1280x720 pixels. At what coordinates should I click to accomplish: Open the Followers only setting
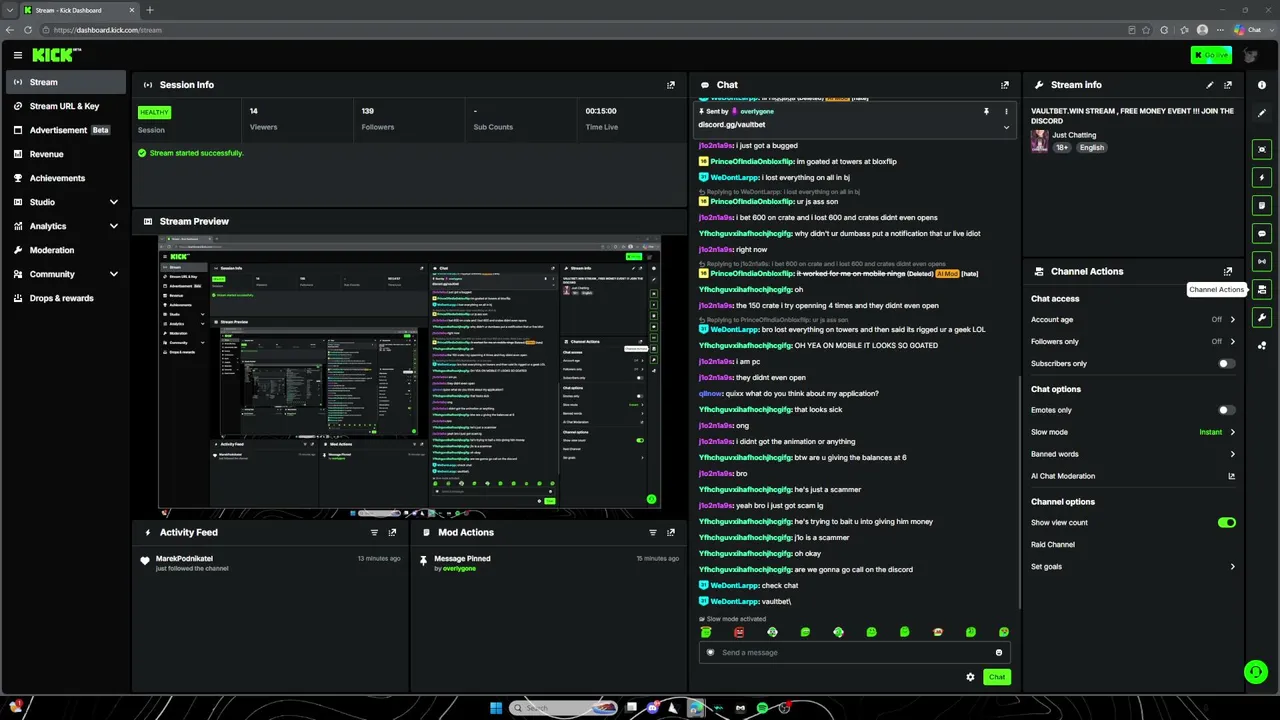coord(1133,342)
